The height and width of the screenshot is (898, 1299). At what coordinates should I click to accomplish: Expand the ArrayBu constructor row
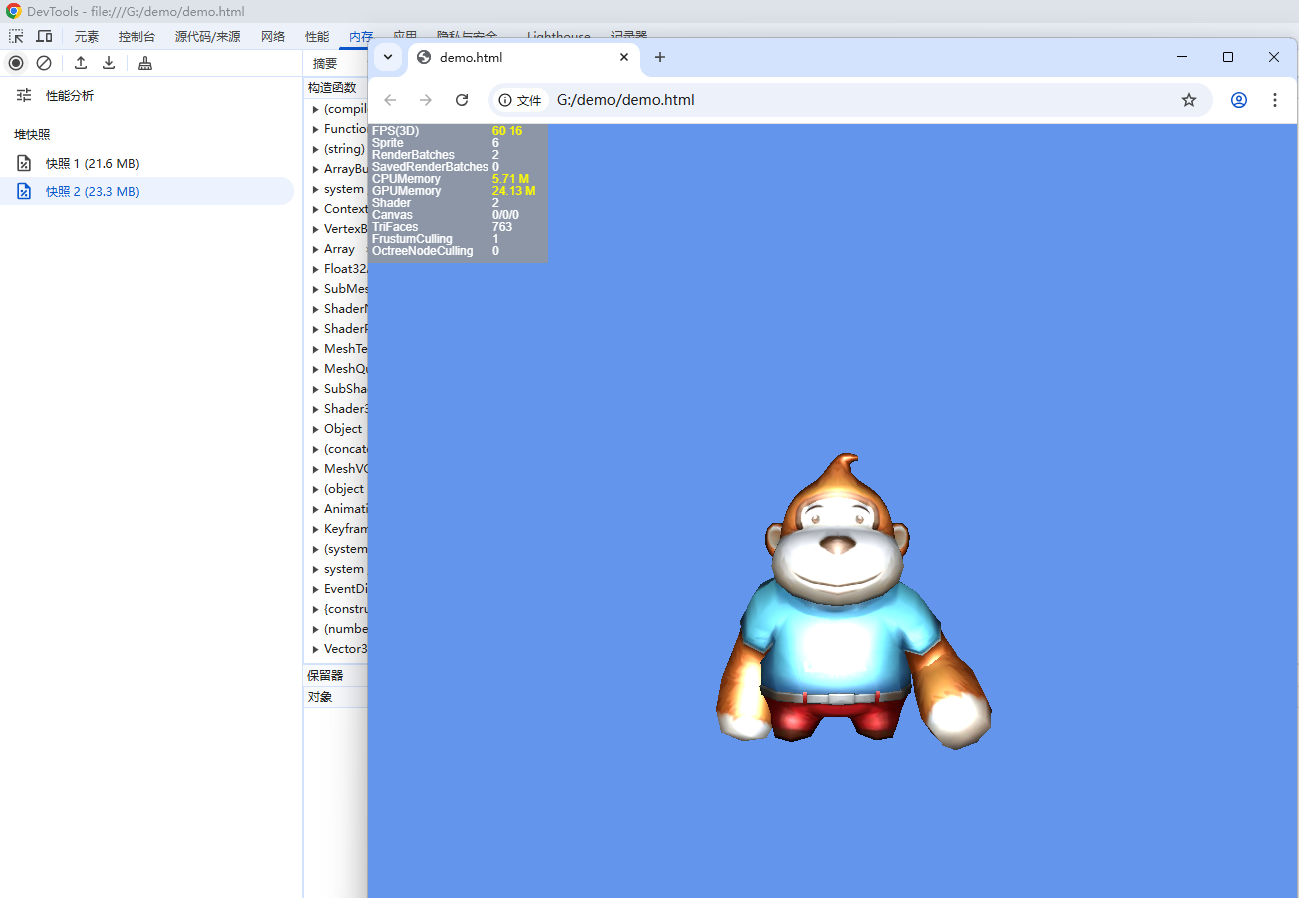[315, 169]
